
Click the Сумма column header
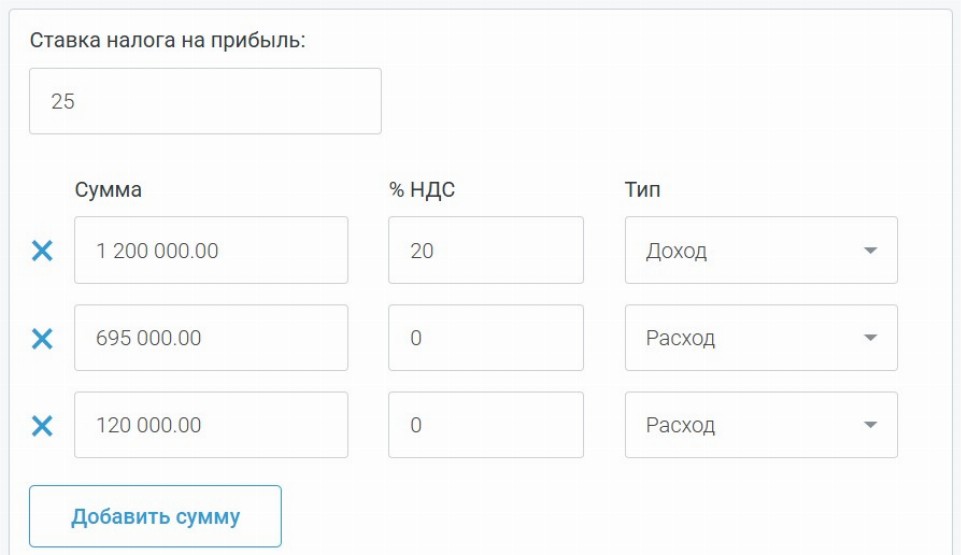108,190
